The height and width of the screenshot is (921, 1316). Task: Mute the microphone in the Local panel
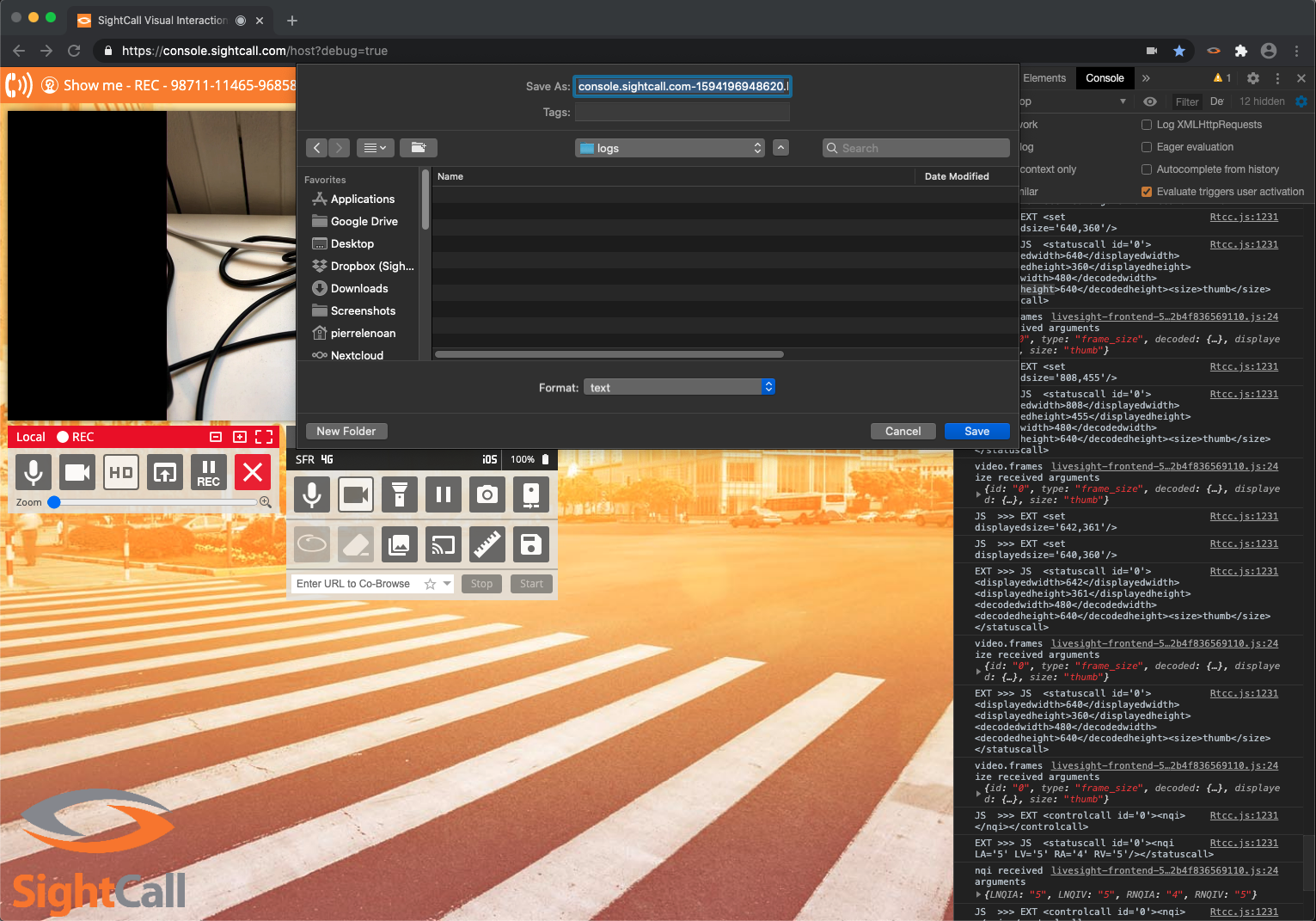[34, 472]
